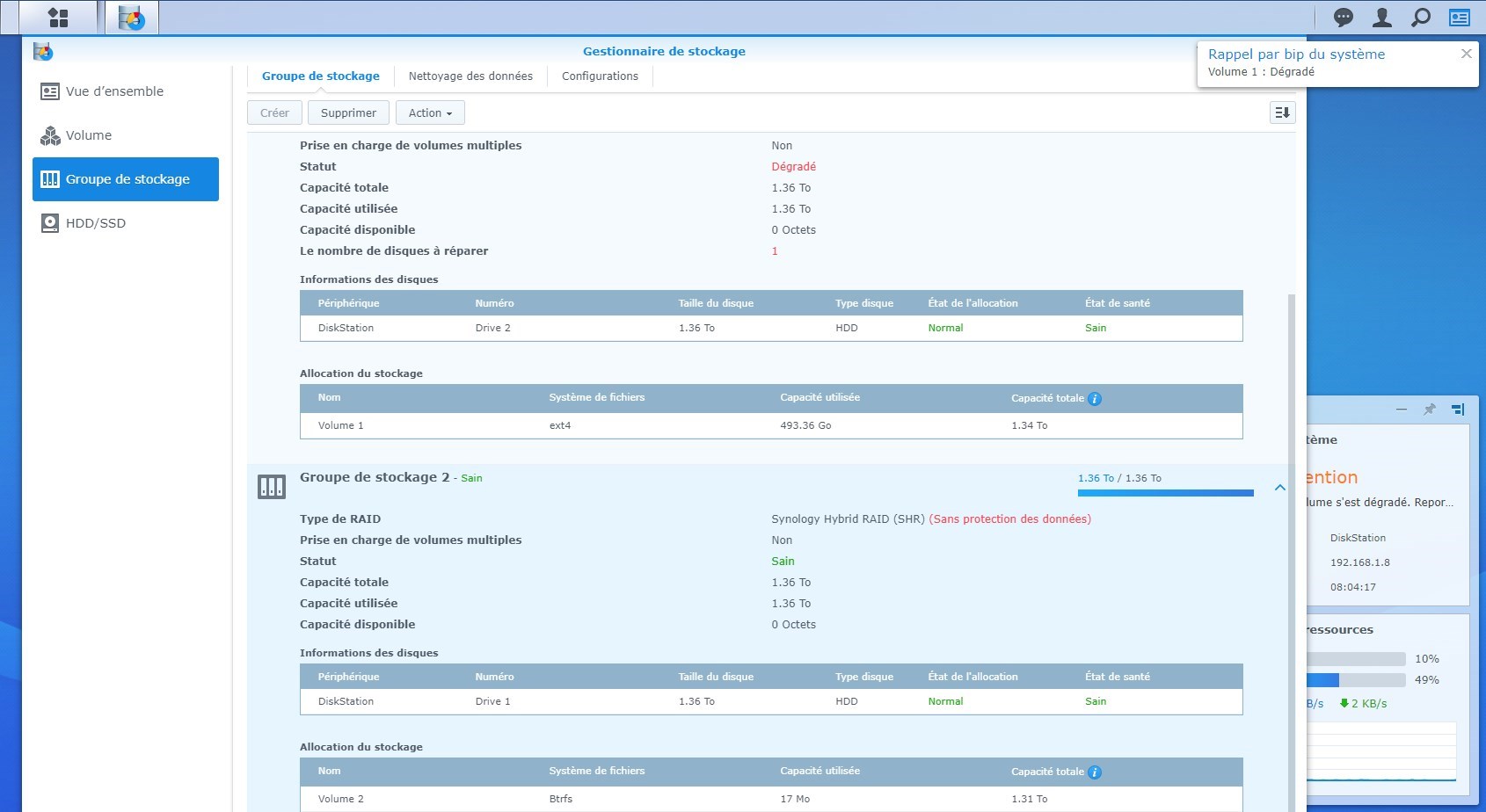1486x812 pixels.
Task: Select Groupe de stockage in sidebar
Action: (126, 179)
